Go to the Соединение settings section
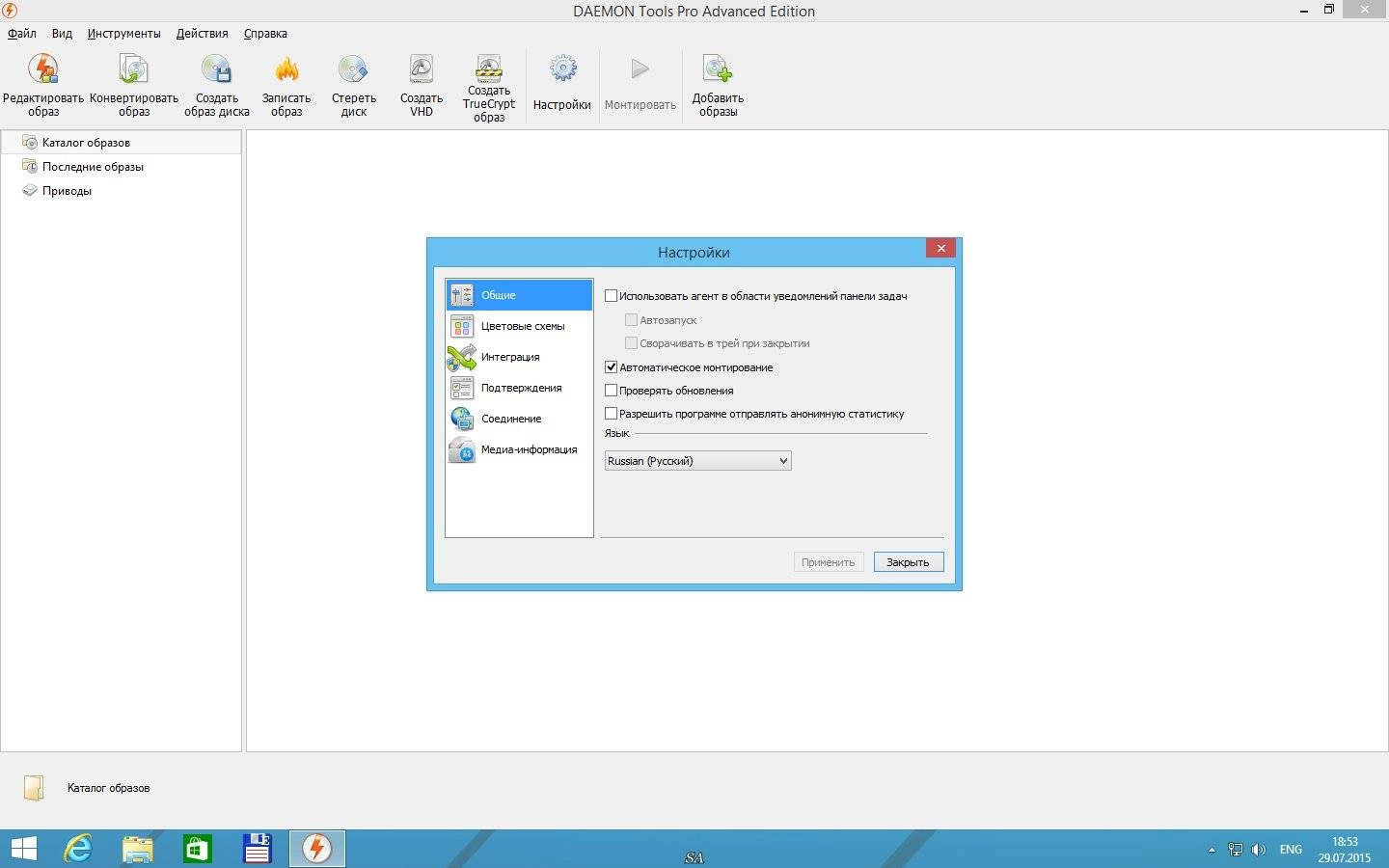The height and width of the screenshot is (868, 1389). (x=519, y=419)
